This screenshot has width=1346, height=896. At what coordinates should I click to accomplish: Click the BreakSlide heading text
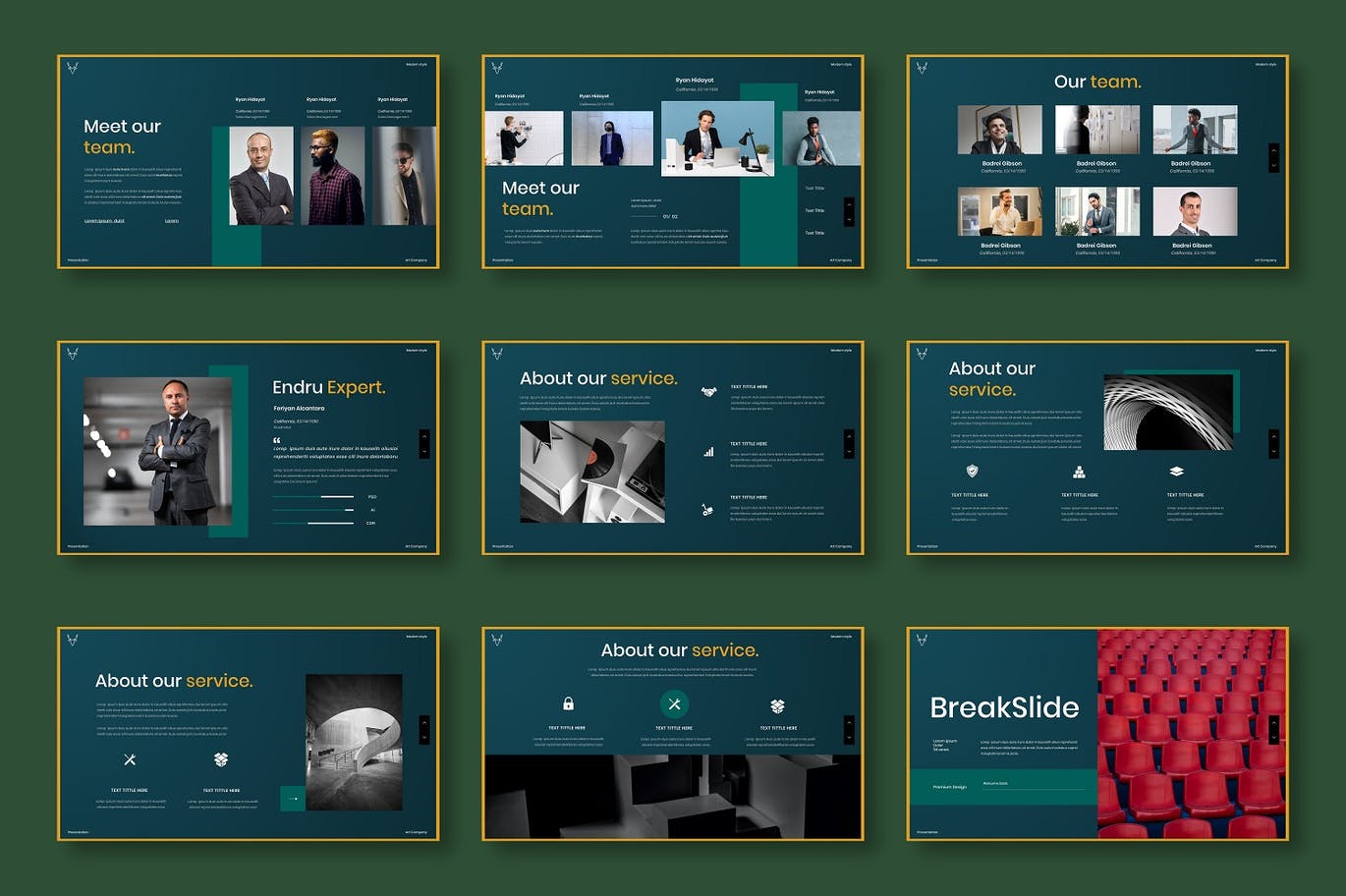[x=1004, y=707]
